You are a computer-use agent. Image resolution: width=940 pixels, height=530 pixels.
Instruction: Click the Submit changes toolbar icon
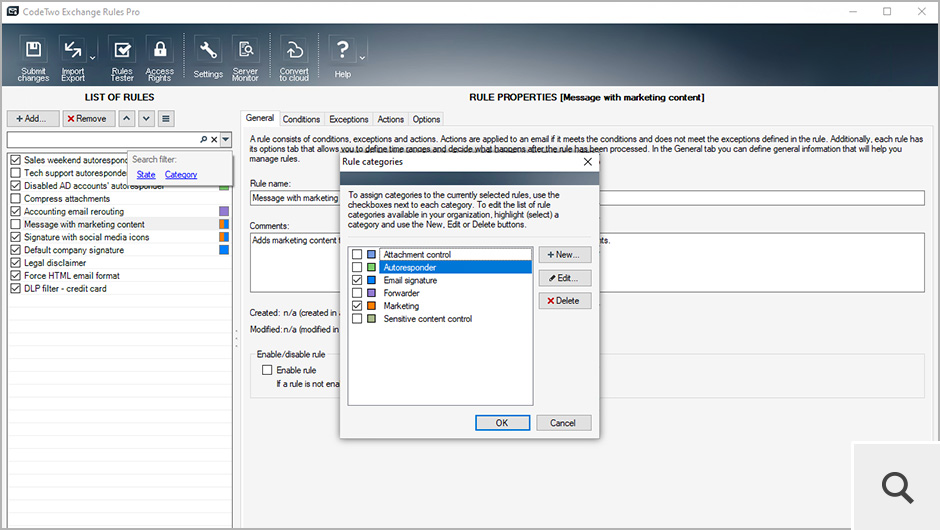coord(34,59)
